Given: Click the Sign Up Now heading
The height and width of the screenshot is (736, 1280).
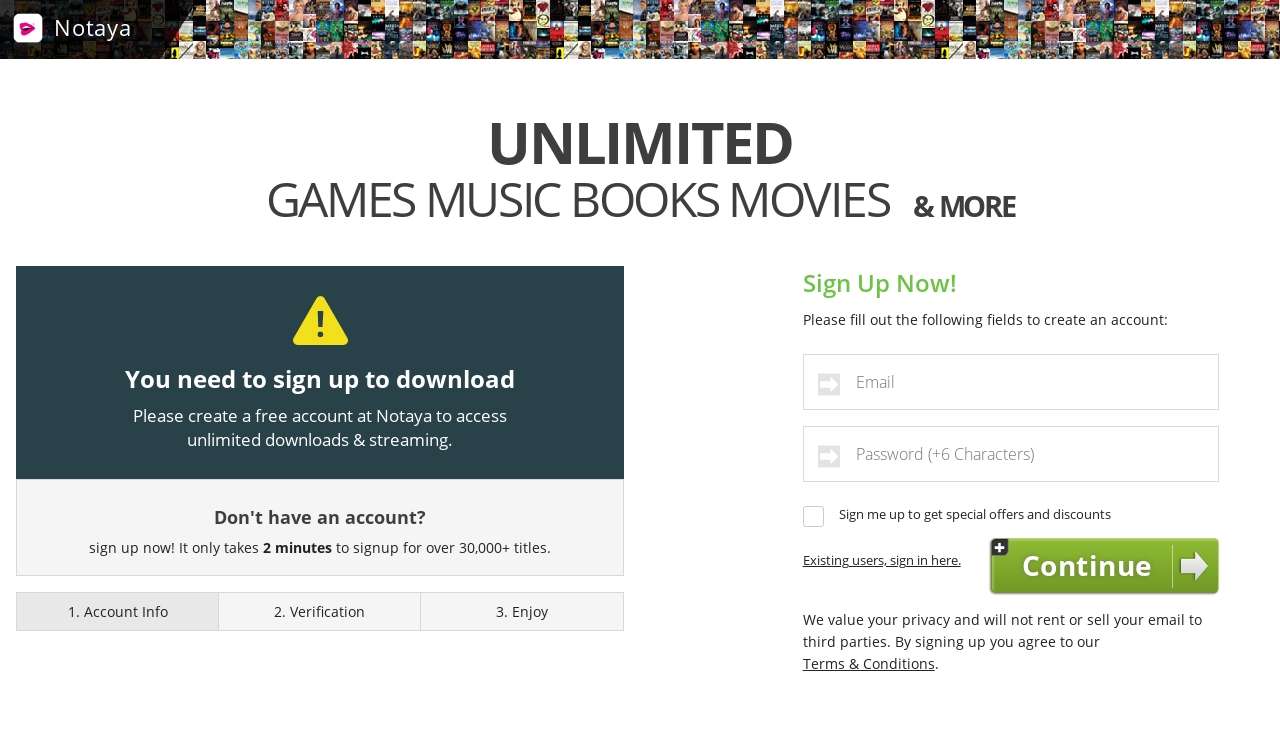Looking at the screenshot, I should [x=880, y=283].
